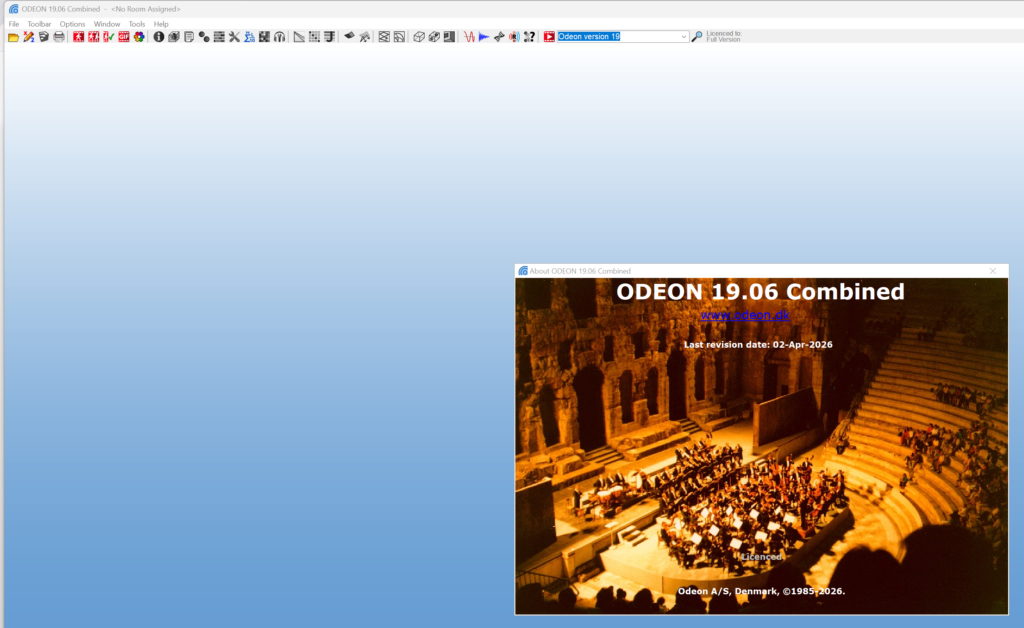1024x628 pixels.
Task: Click the gray bow-tie shaped icon
Action: 499,37
